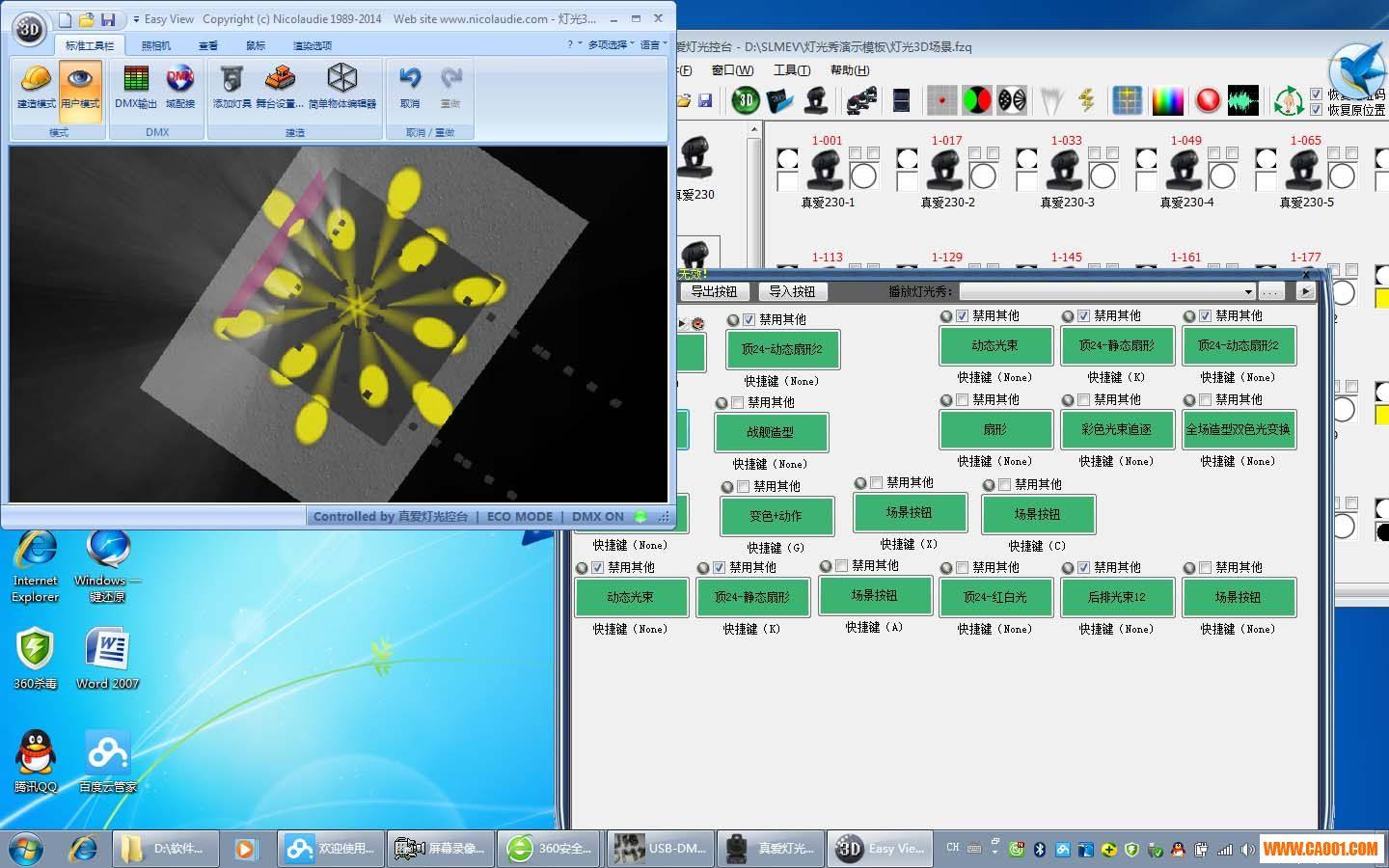Trigger the 后排光束12 scene button
Viewport: 1389px width, 868px height.
click(x=1117, y=597)
